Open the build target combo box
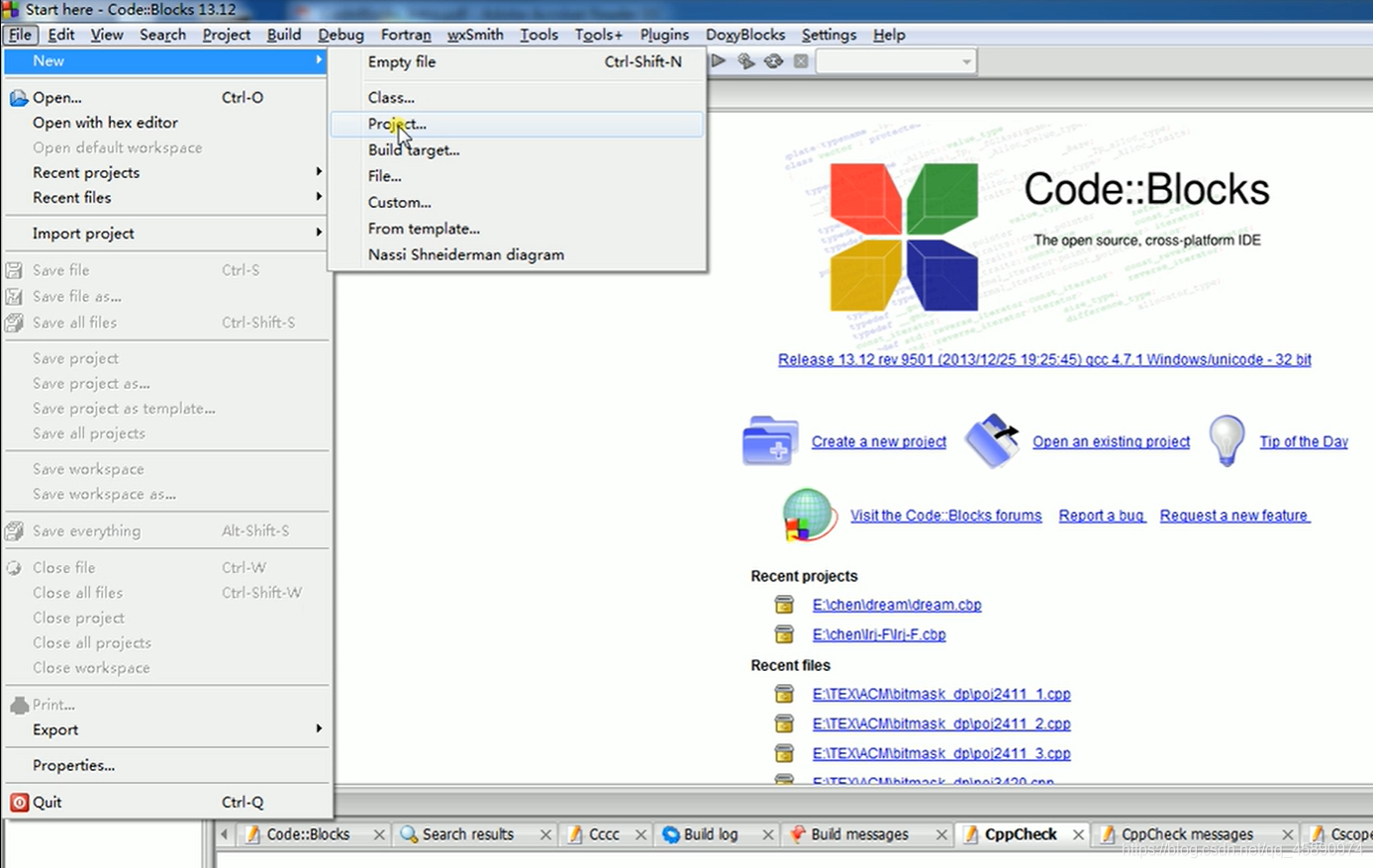This screenshot has width=1373, height=868. [897, 61]
